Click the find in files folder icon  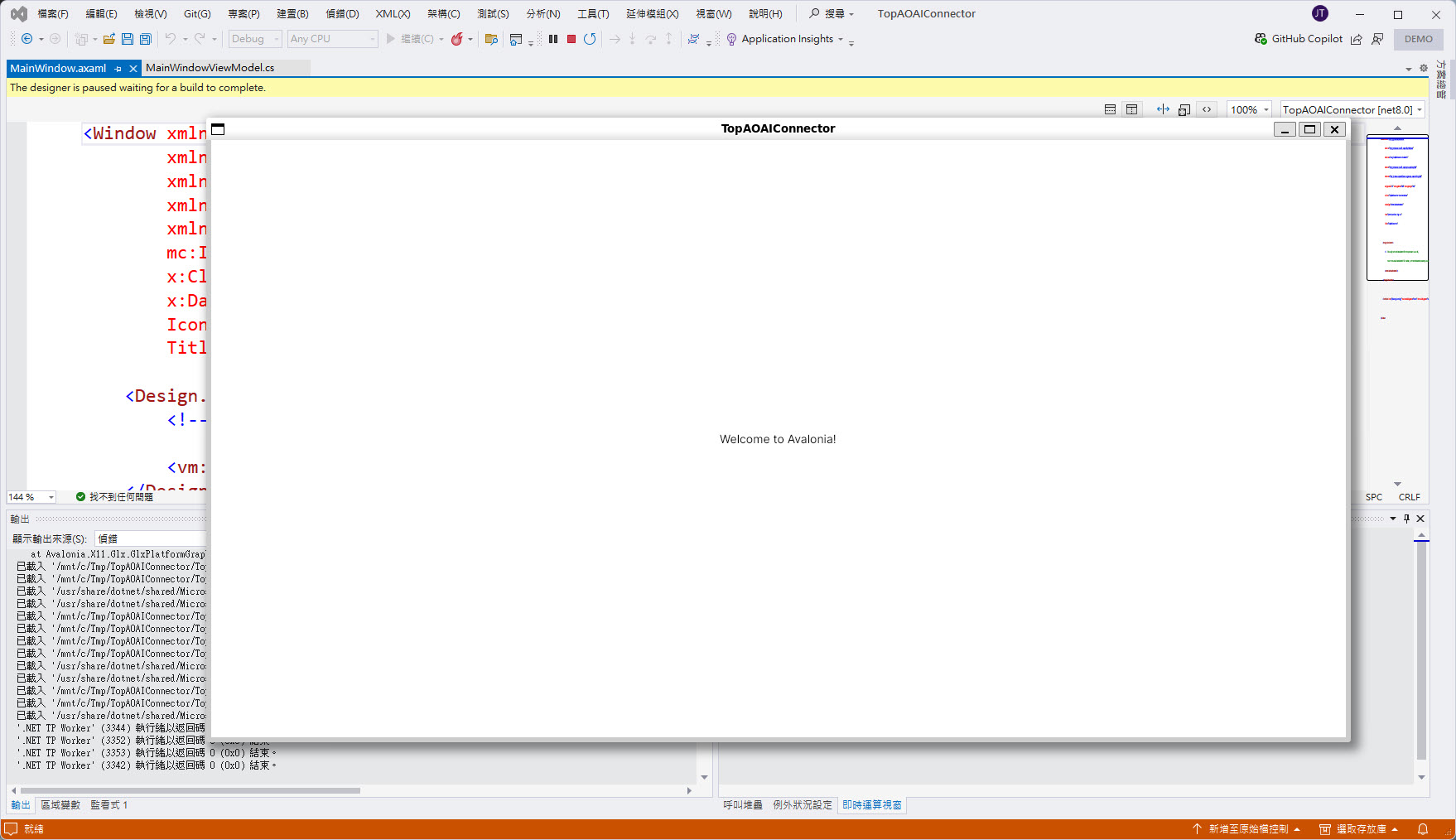click(x=491, y=39)
